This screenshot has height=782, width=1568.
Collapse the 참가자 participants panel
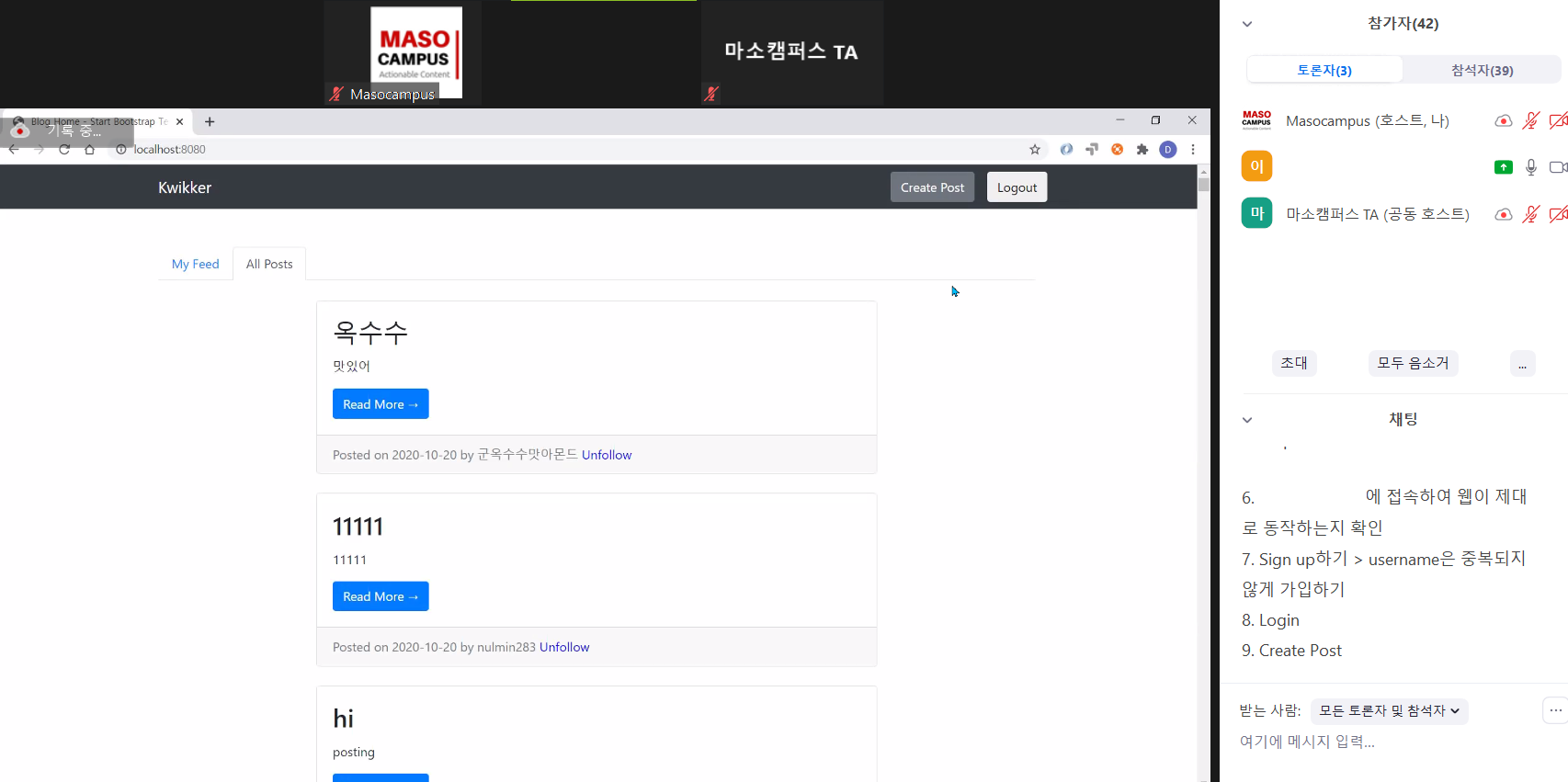tap(1247, 24)
